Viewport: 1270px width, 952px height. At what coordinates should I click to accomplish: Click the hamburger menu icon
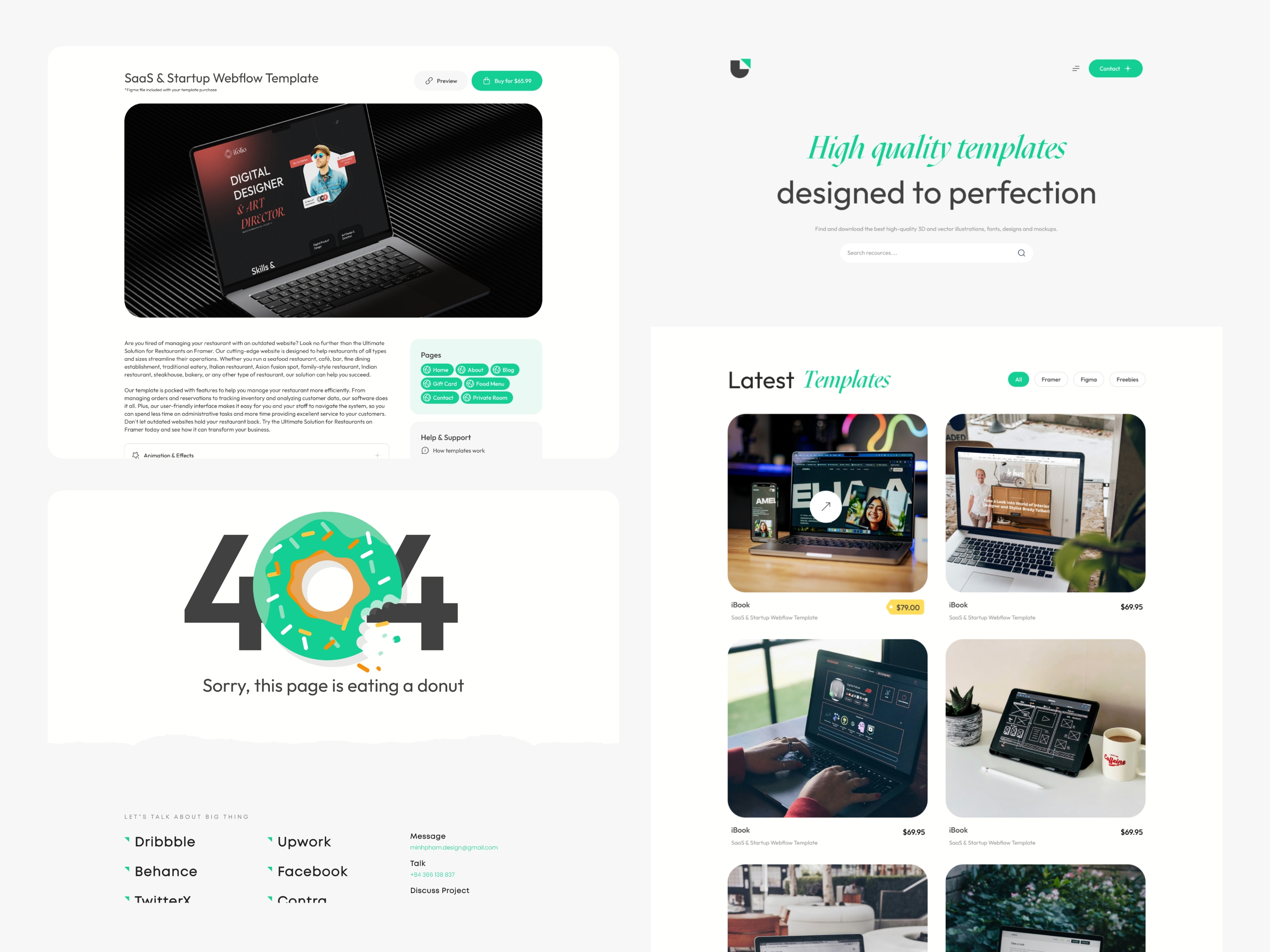1077,68
